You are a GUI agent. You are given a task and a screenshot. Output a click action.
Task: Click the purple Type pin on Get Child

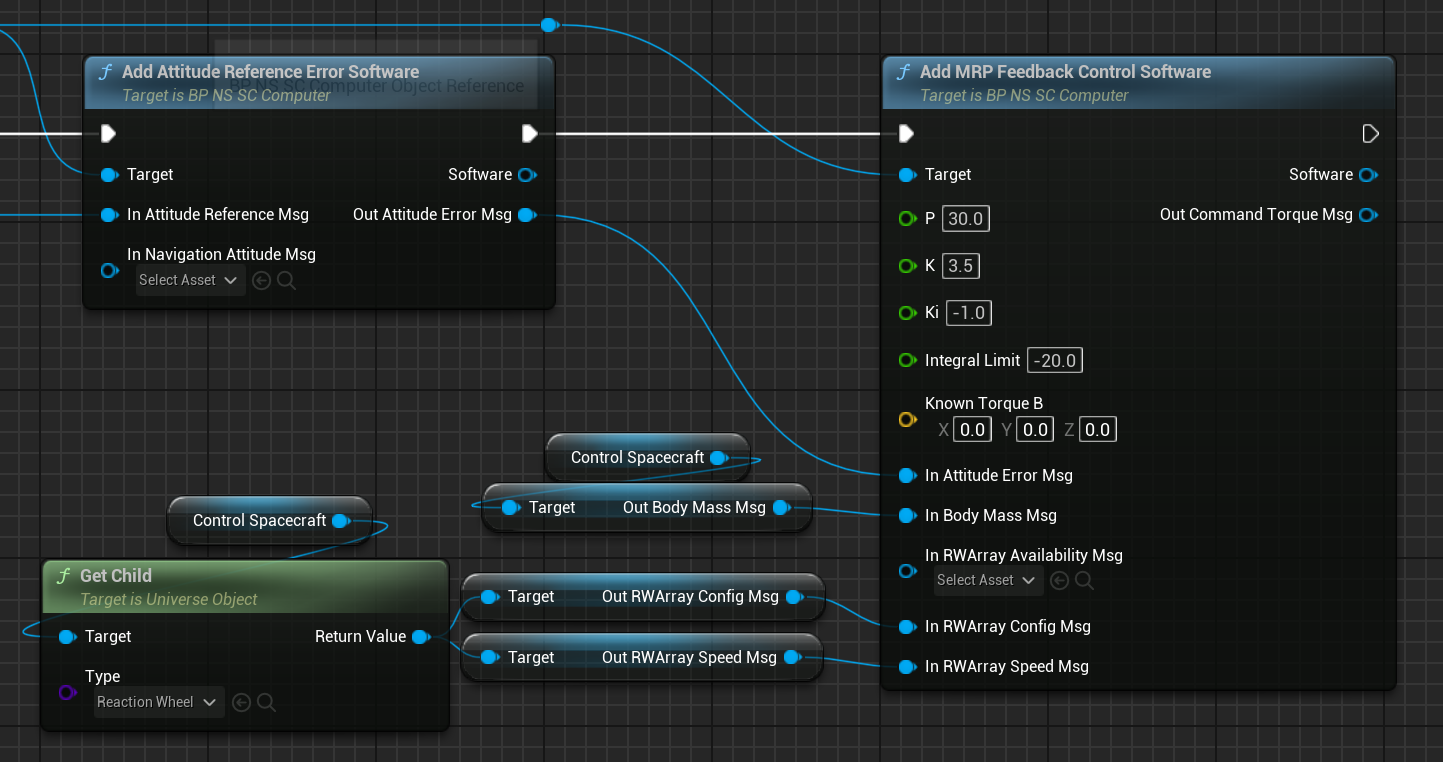(x=67, y=692)
